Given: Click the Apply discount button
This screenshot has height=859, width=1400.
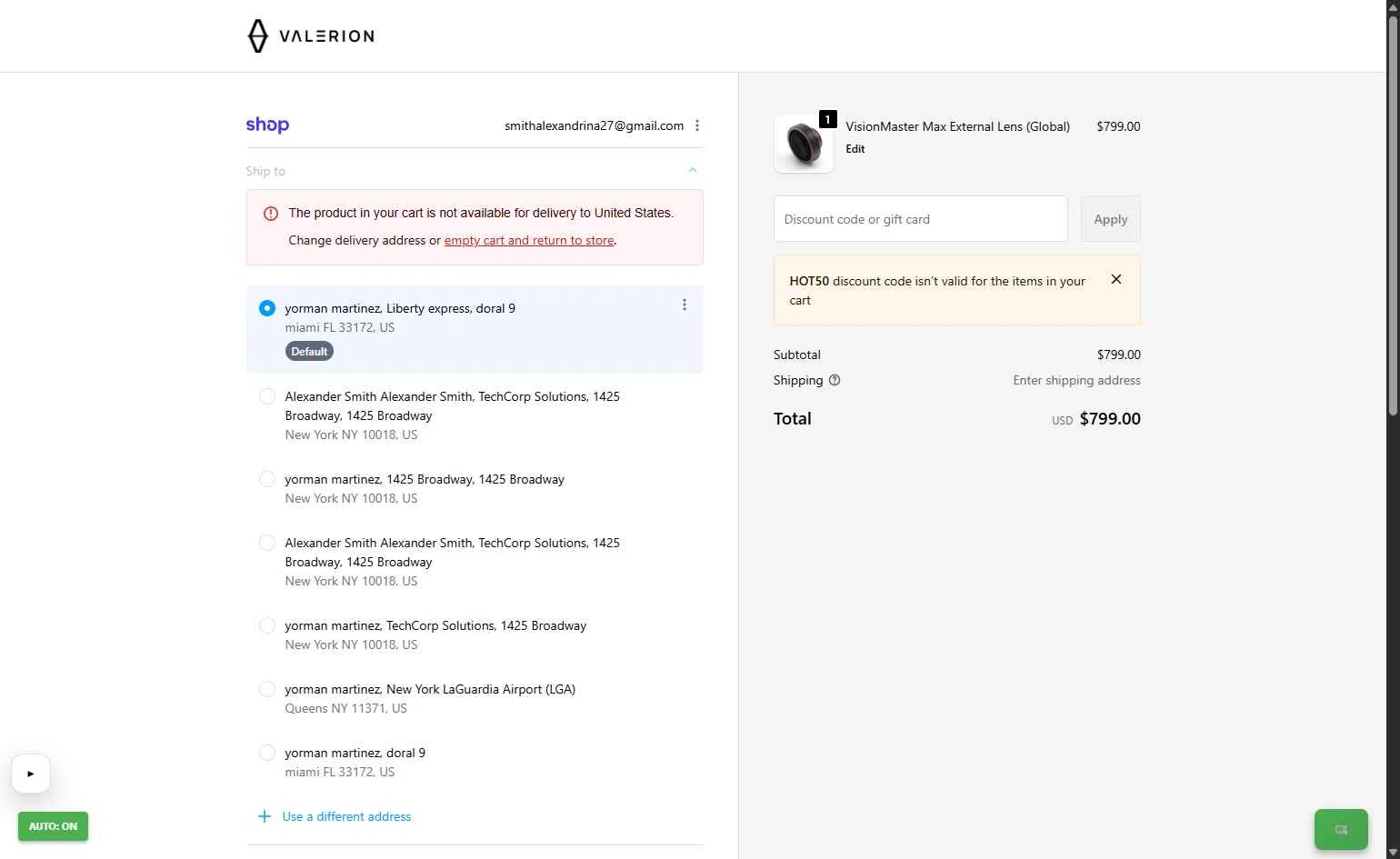Looking at the screenshot, I should pyautogui.click(x=1110, y=219).
